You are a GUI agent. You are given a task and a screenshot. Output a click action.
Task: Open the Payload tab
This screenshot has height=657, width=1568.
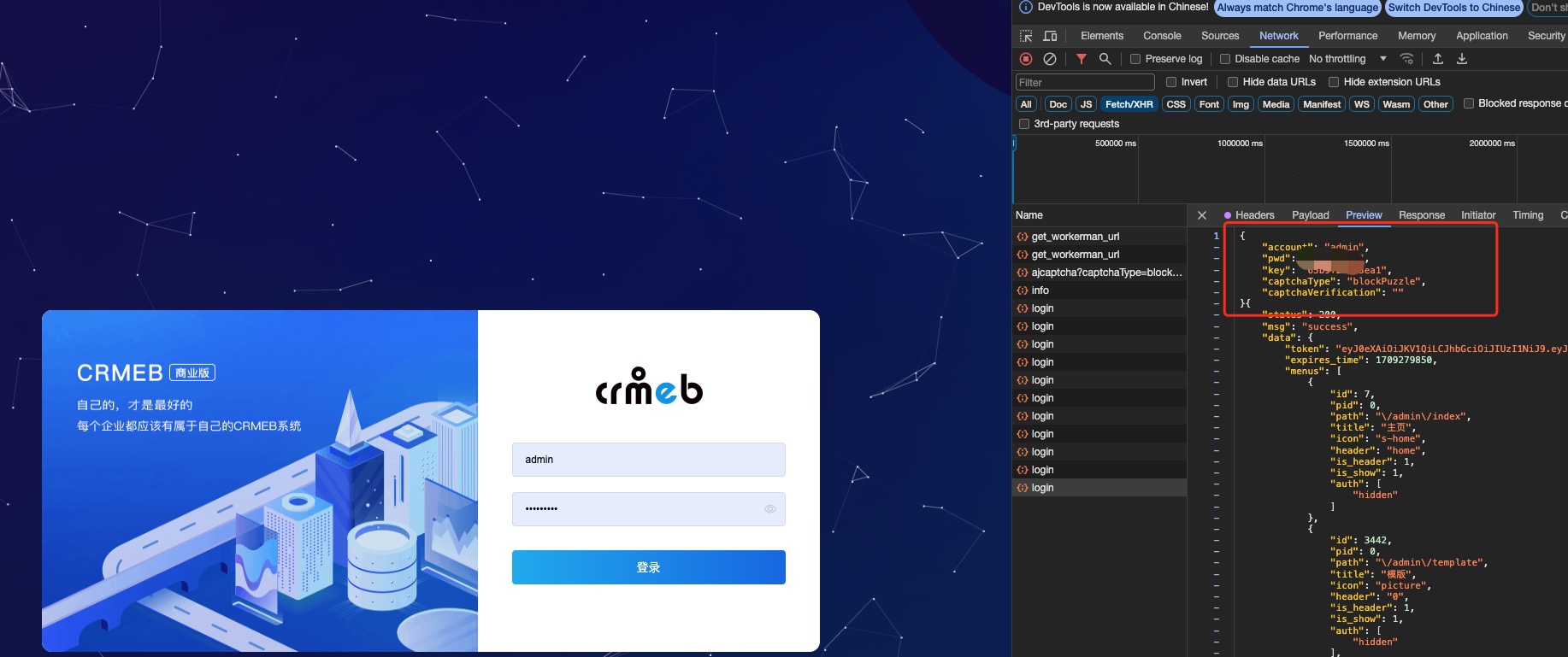click(x=1310, y=215)
